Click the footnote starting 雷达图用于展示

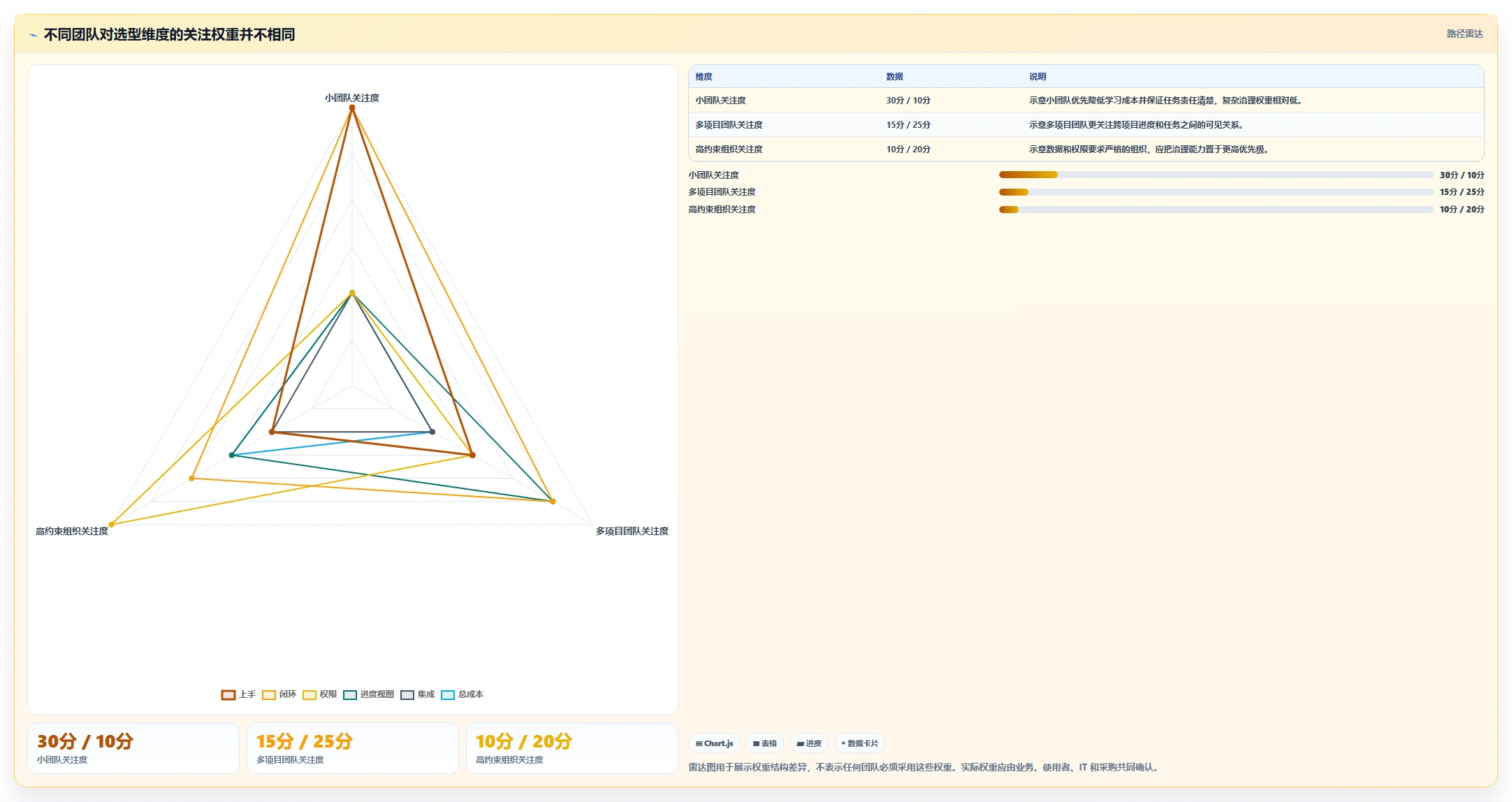[925, 767]
